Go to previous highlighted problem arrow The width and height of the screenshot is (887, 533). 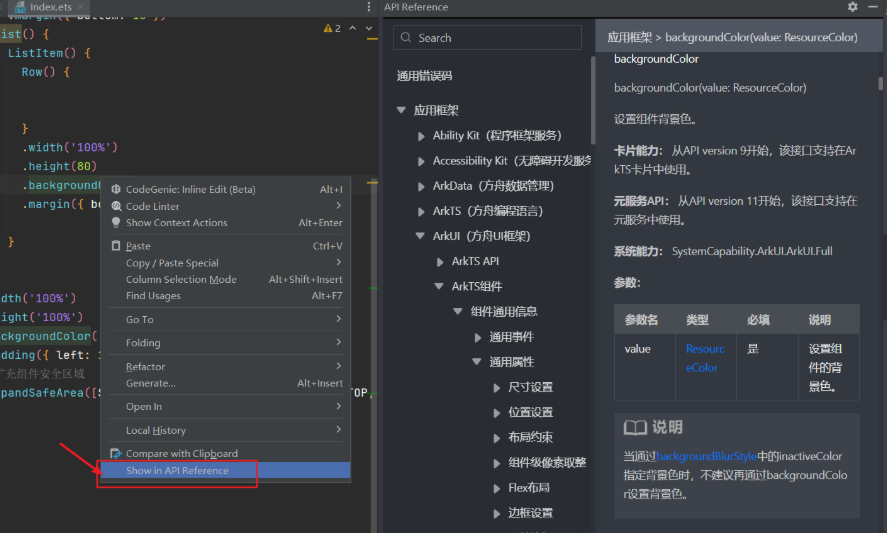tap(352, 28)
